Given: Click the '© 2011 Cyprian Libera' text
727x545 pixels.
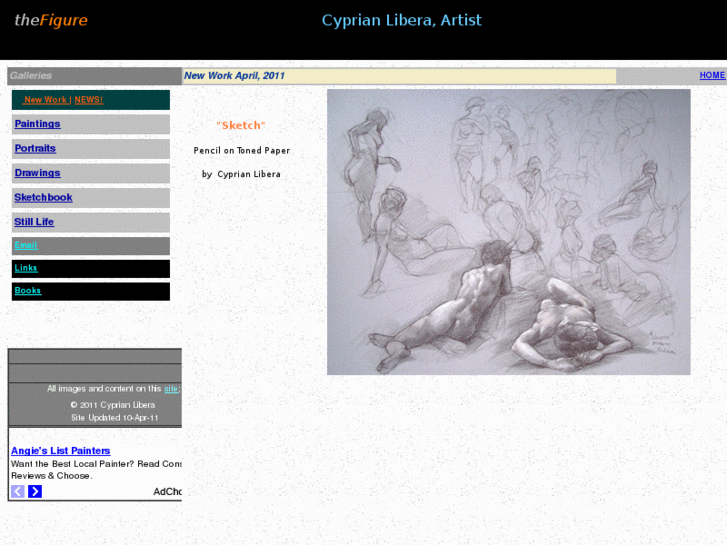Looking at the screenshot, I should point(113,404).
